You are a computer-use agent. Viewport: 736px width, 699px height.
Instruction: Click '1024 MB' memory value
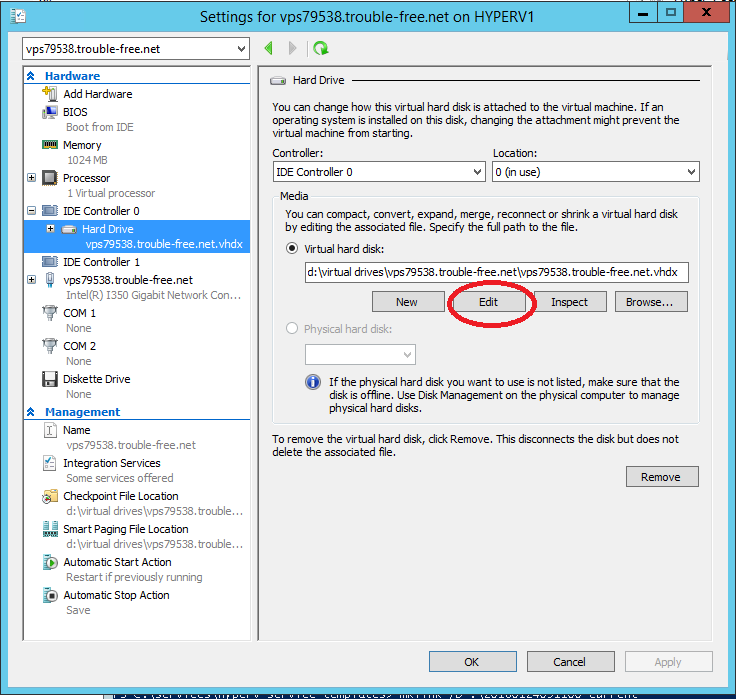point(87,160)
